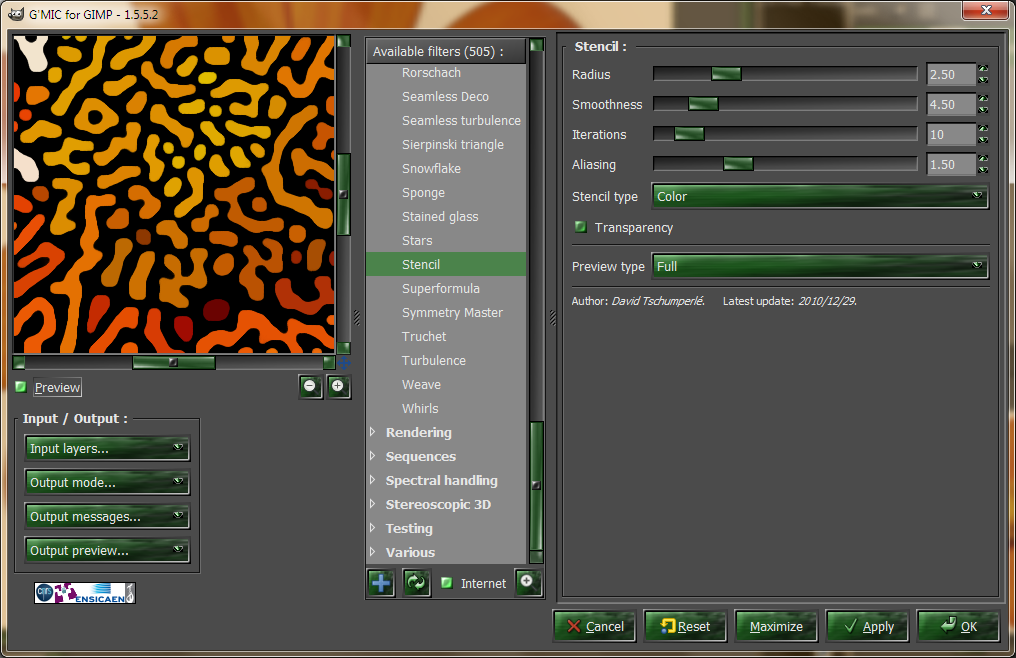Viewport: 1016px width, 658px height.
Task: Toggle the Preview checkbox
Action: point(21,387)
